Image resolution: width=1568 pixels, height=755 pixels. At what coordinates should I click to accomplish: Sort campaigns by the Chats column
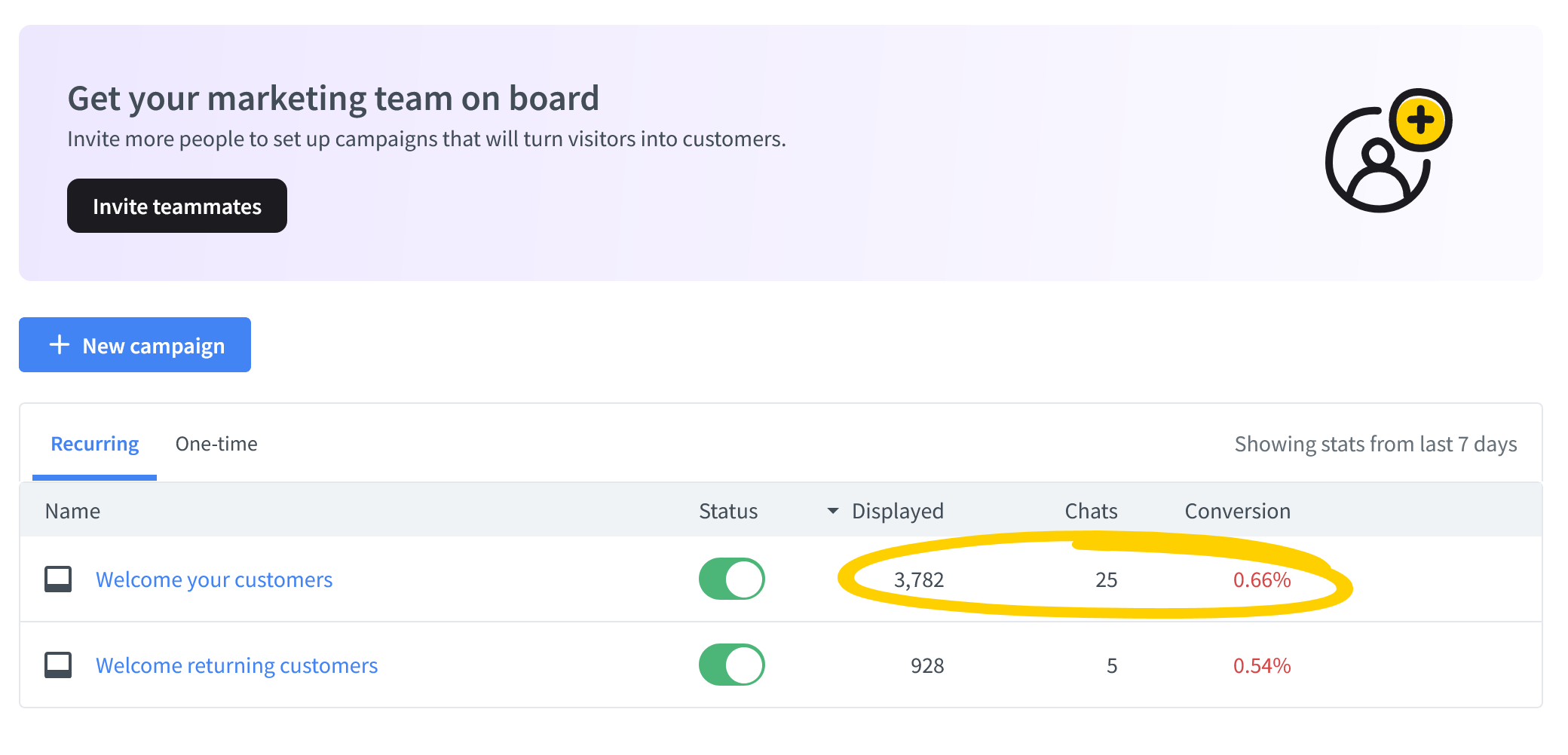pyautogui.click(x=1090, y=511)
